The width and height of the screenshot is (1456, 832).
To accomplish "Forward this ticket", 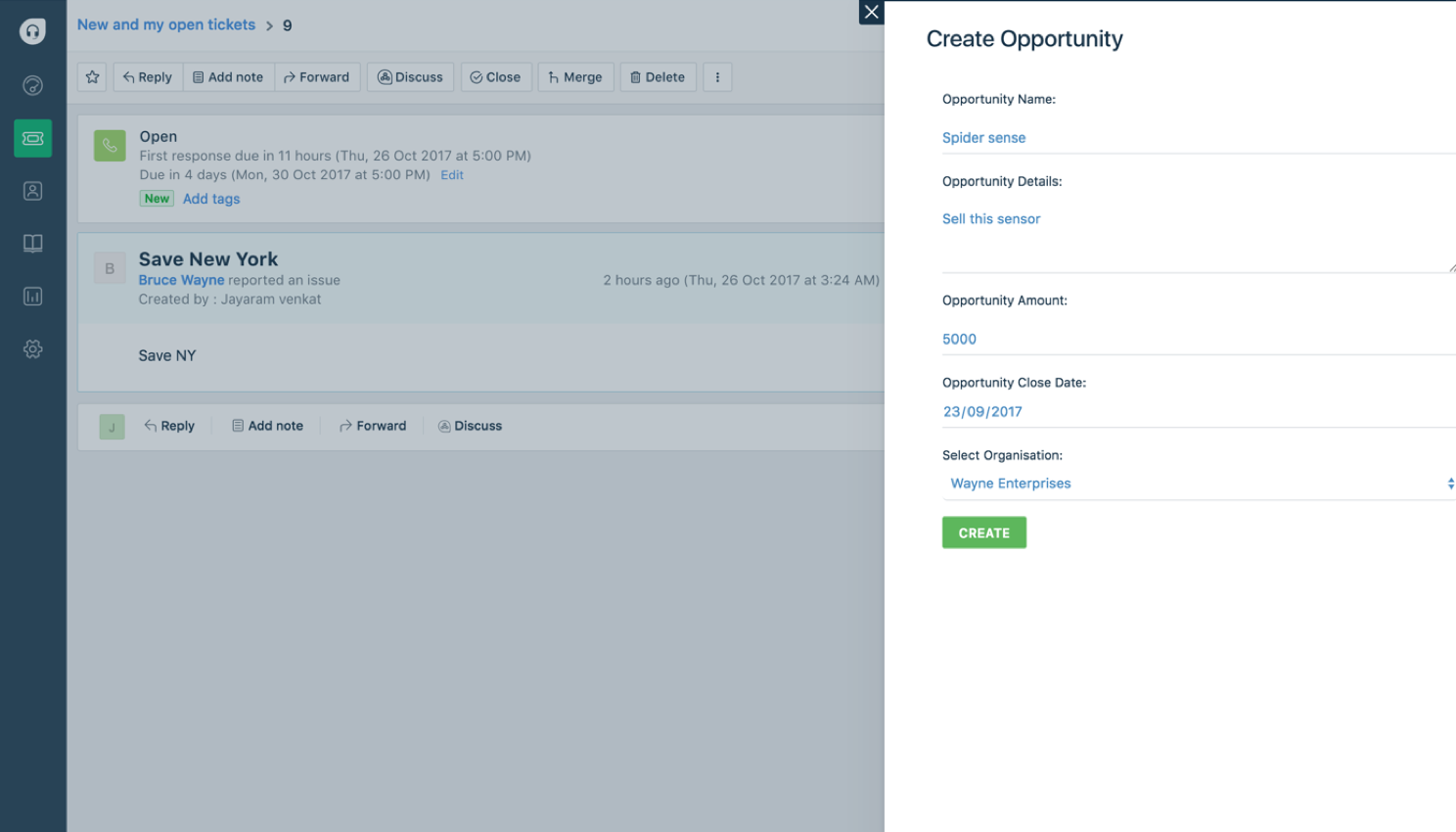I will click(317, 76).
